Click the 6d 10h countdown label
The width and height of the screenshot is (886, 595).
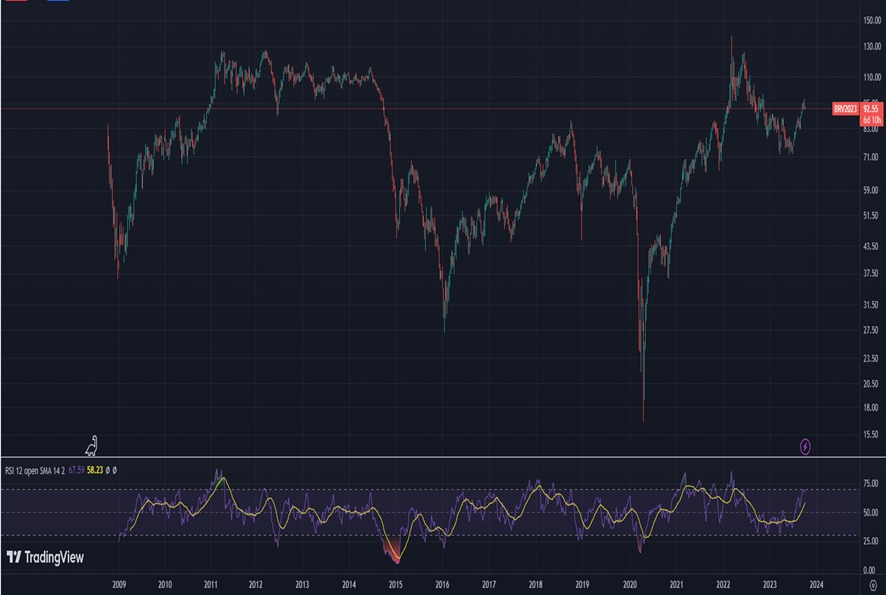click(871, 120)
